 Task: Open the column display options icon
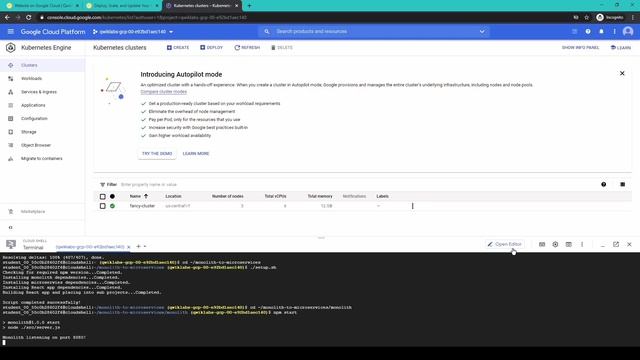tap(622, 184)
